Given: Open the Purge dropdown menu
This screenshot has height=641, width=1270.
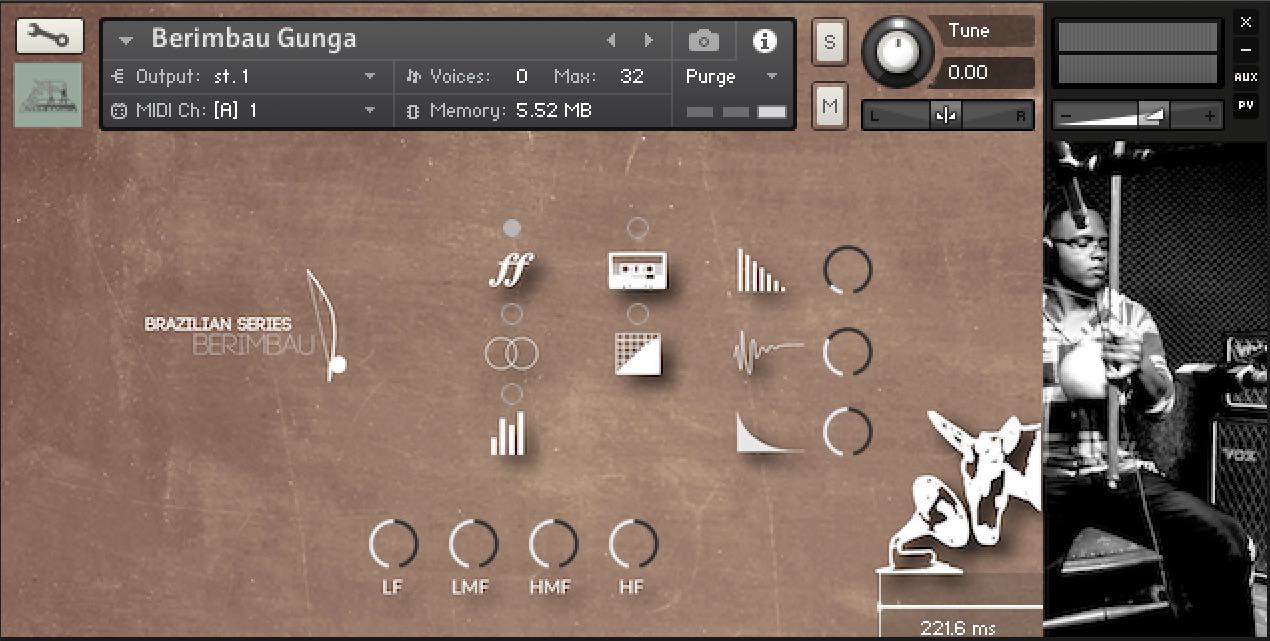Looking at the screenshot, I should pyautogui.click(x=732, y=77).
